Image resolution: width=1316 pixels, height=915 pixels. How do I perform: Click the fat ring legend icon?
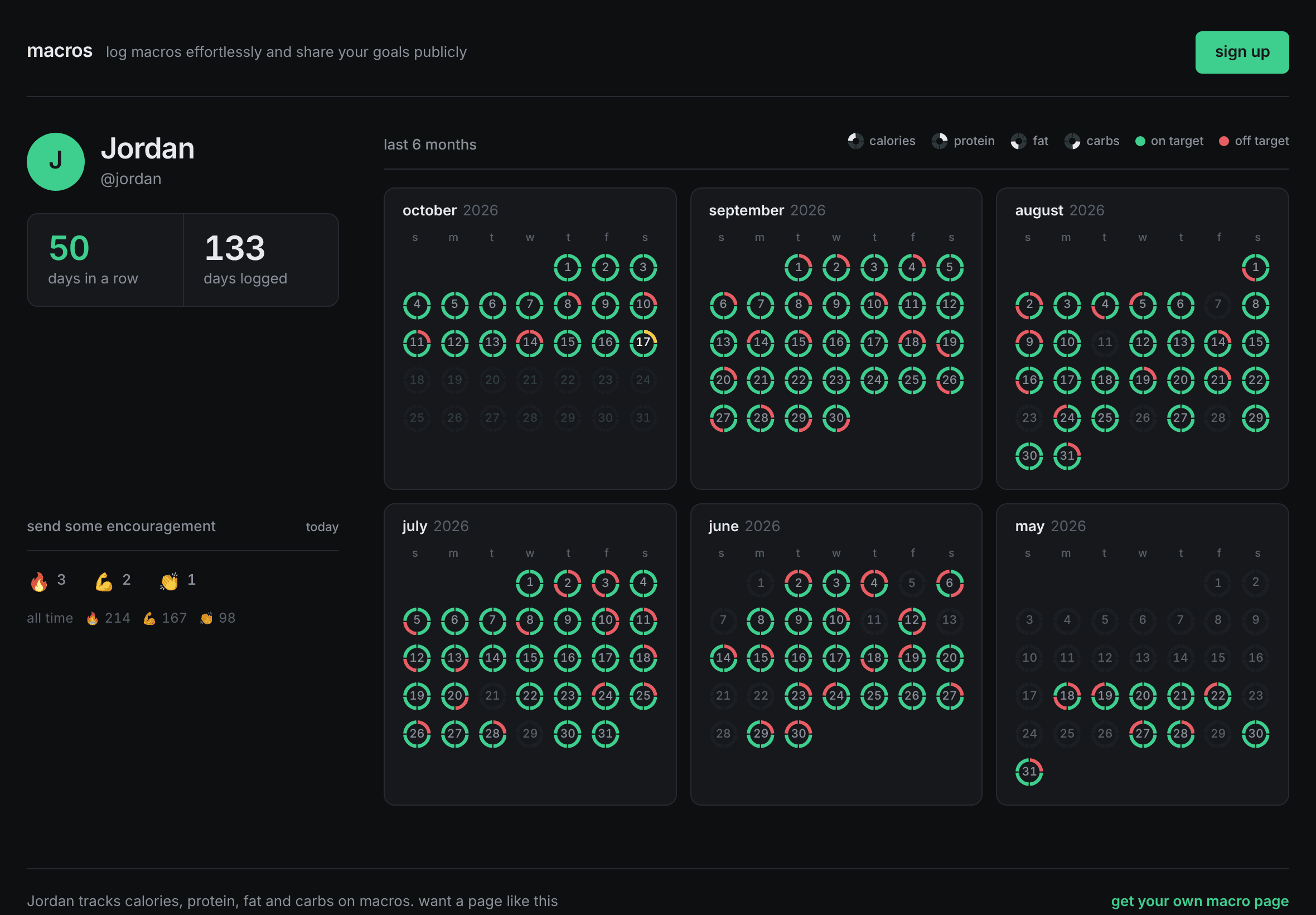point(1019,141)
